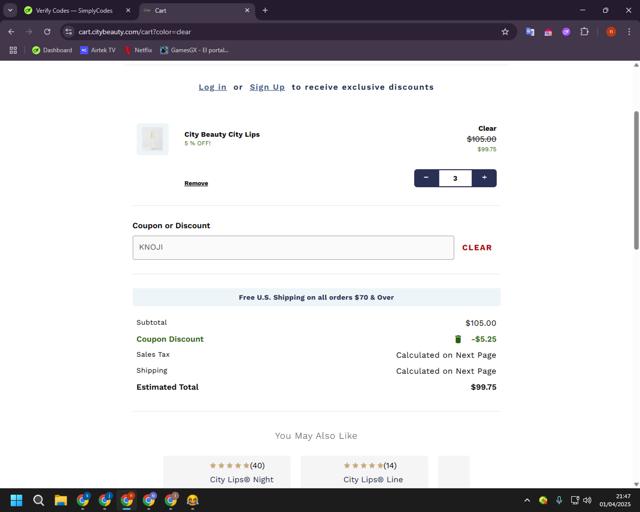Open the Dashboard bookmark
This screenshot has width=640, height=512.
(x=52, y=50)
